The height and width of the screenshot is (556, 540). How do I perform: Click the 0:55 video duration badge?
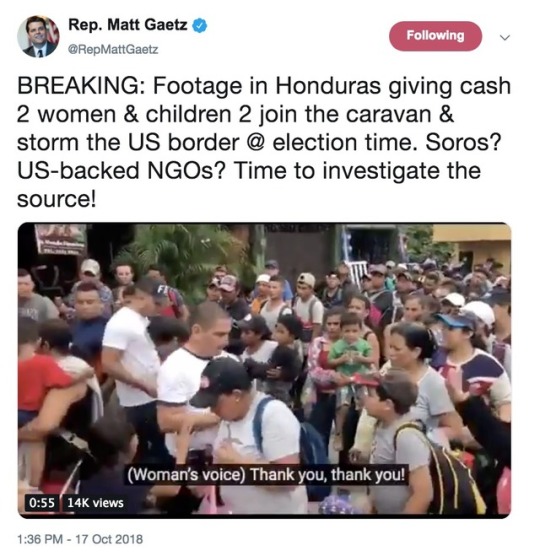tap(42, 503)
